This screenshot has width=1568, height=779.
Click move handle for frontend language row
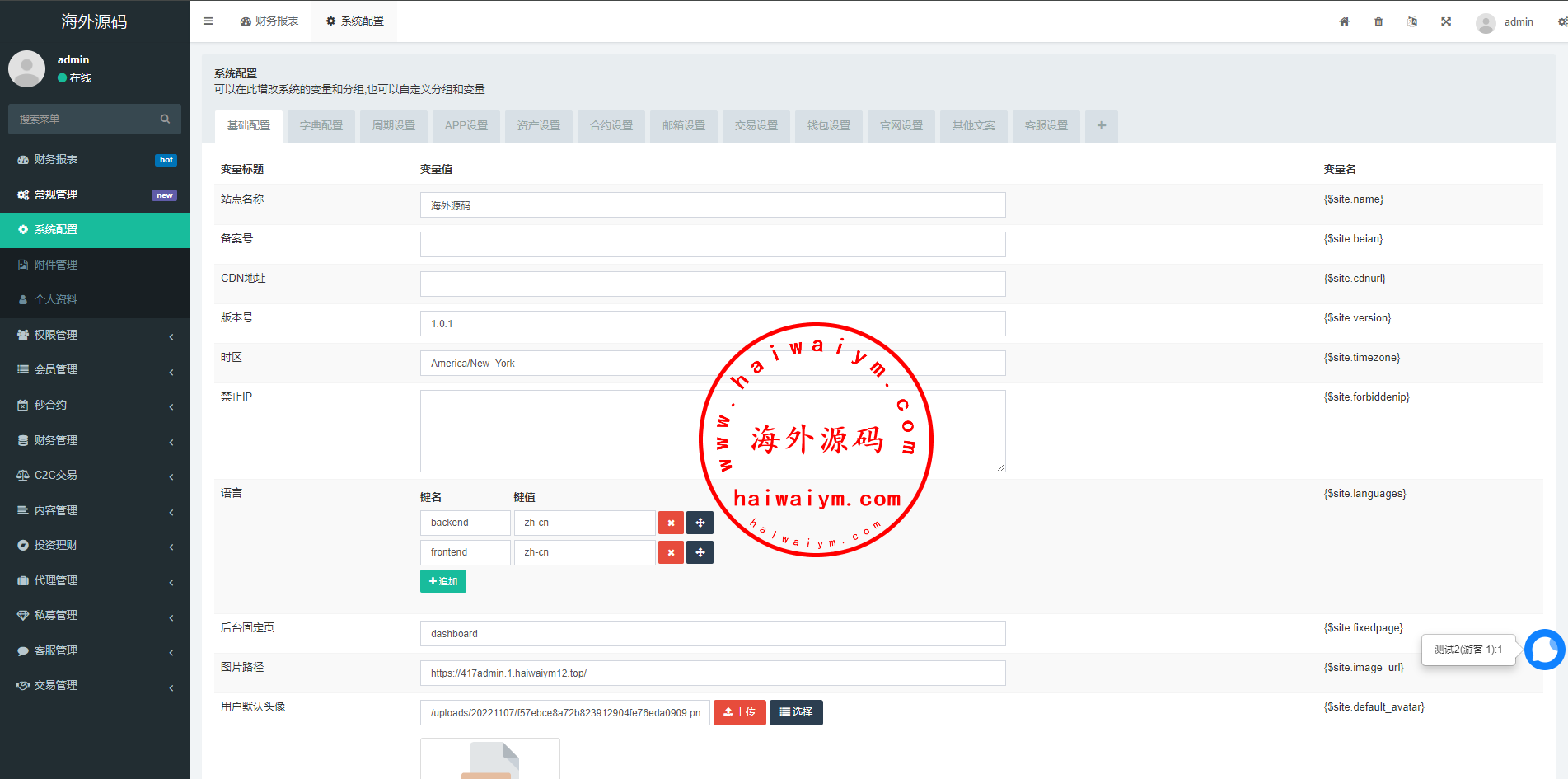700,553
